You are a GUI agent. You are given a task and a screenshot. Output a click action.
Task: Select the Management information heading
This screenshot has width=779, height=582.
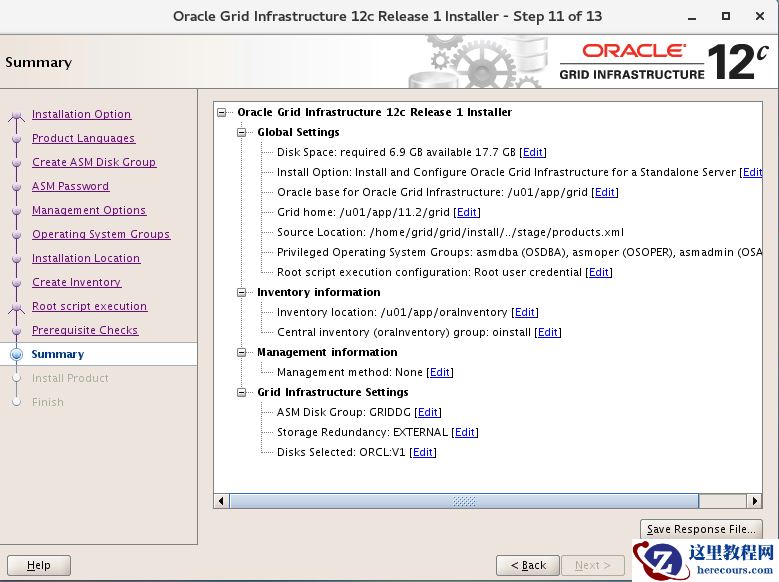pyautogui.click(x=327, y=352)
